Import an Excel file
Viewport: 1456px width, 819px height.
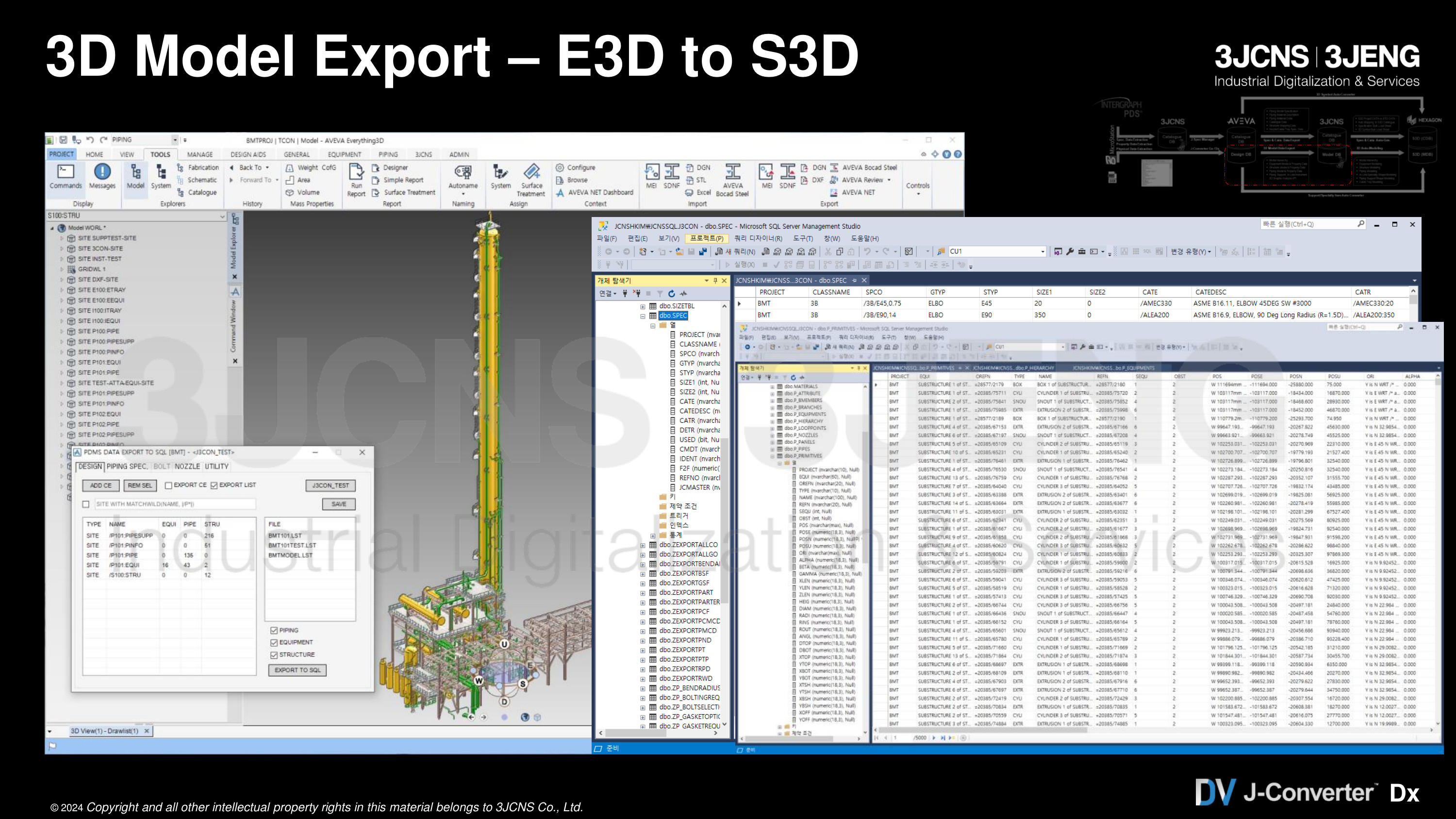[x=698, y=193]
